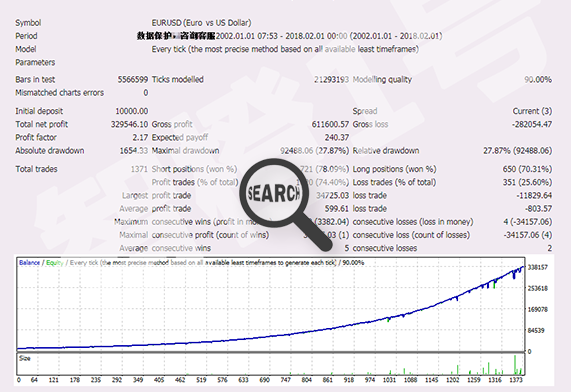Click the 1373 x-axis tick label
This screenshot has width=571, height=392.
(x=516, y=380)
